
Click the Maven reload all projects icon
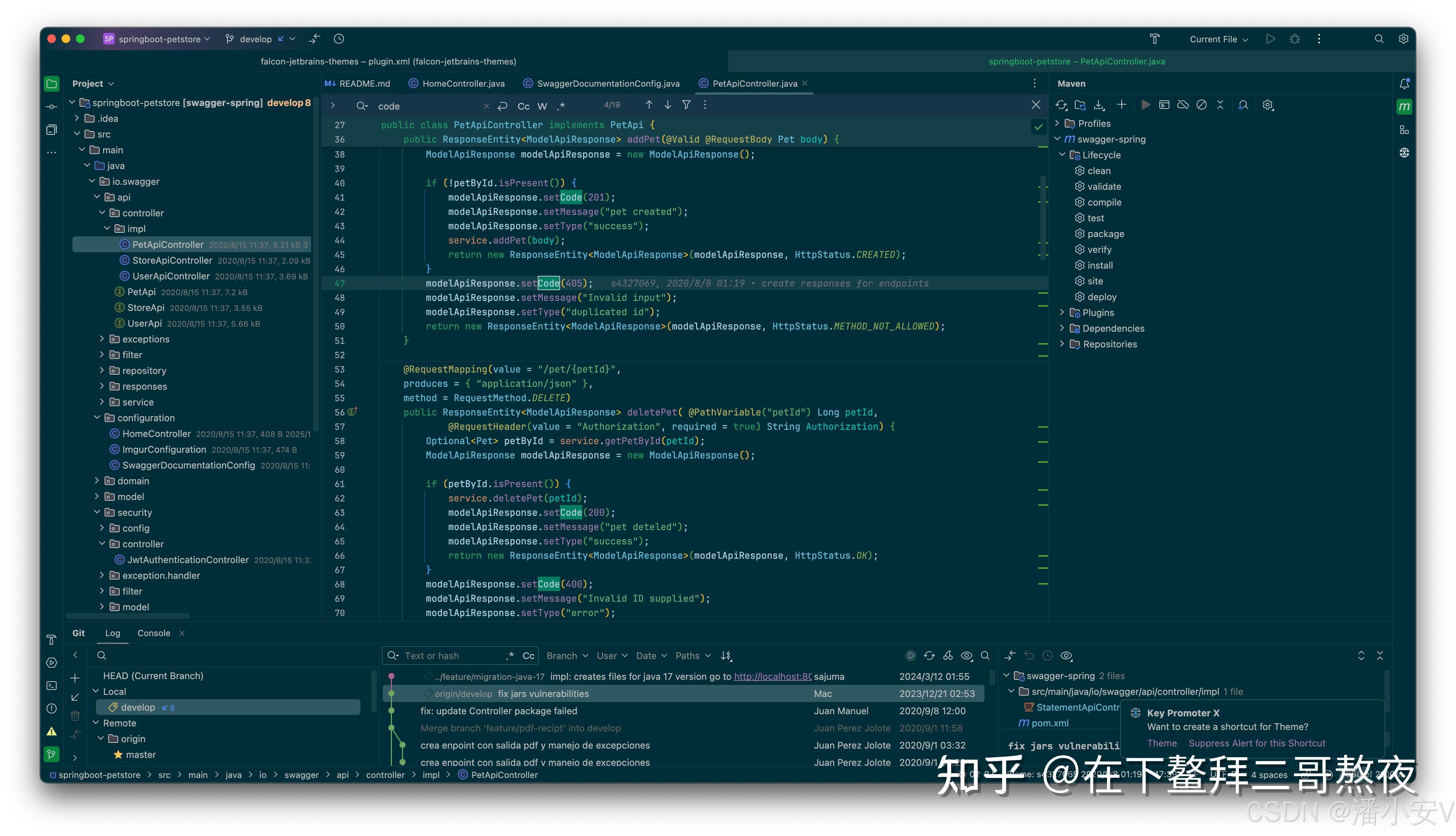pos(1061,105)
